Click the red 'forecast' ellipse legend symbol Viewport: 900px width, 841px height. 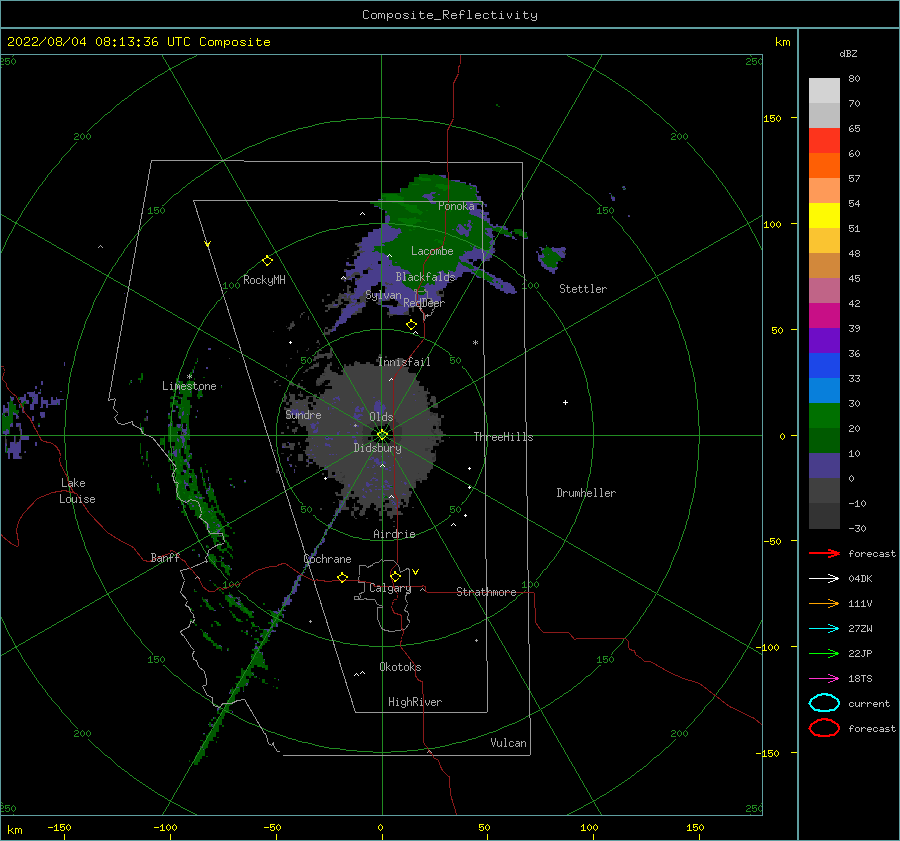coord(824,728)
